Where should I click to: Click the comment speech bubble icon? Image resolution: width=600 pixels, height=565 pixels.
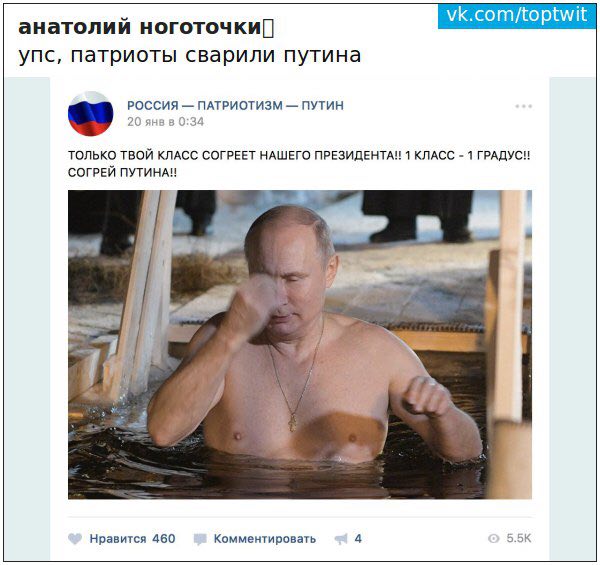200,539
